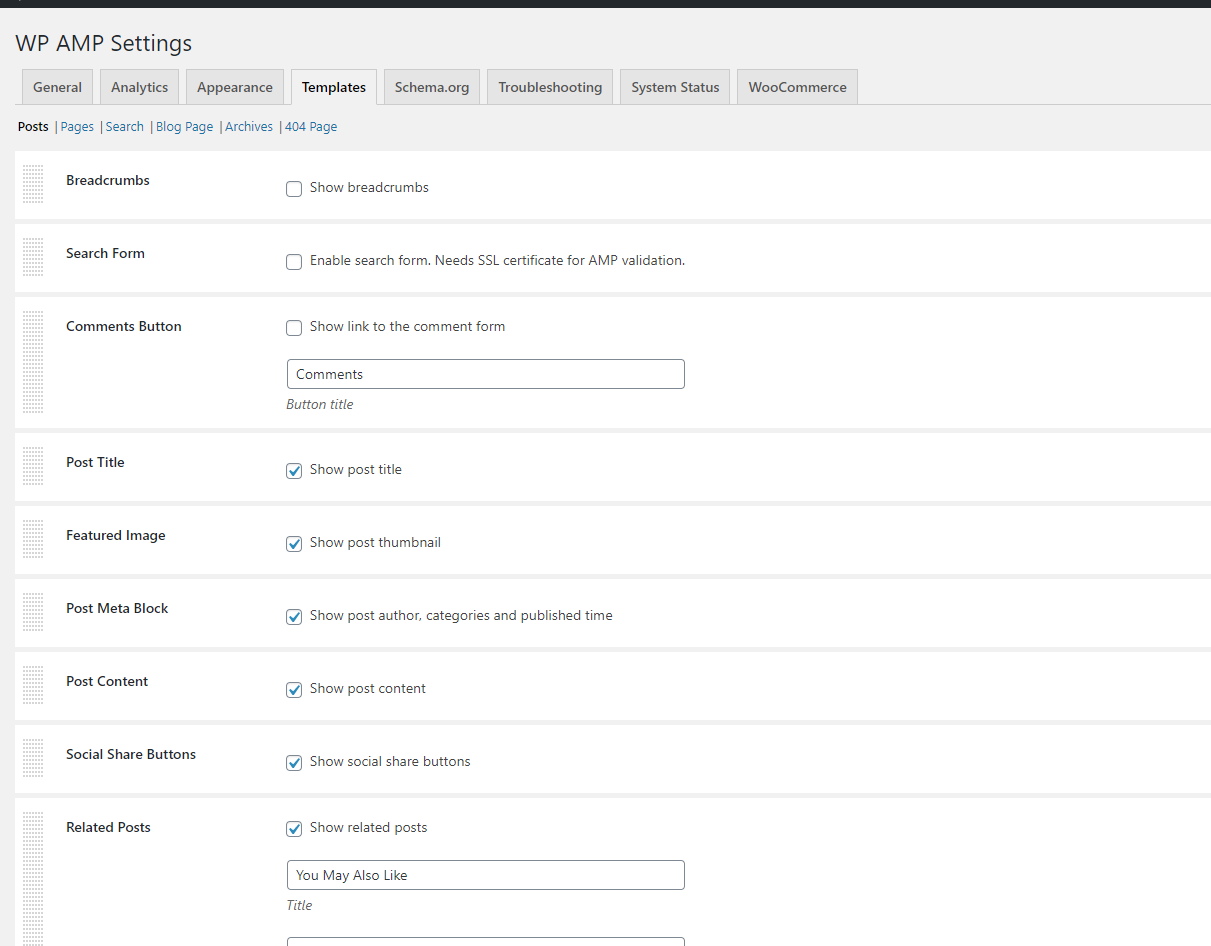Uncheck Show related posts
Viewport: 1211px width, 946px height.
coord(294,829)
